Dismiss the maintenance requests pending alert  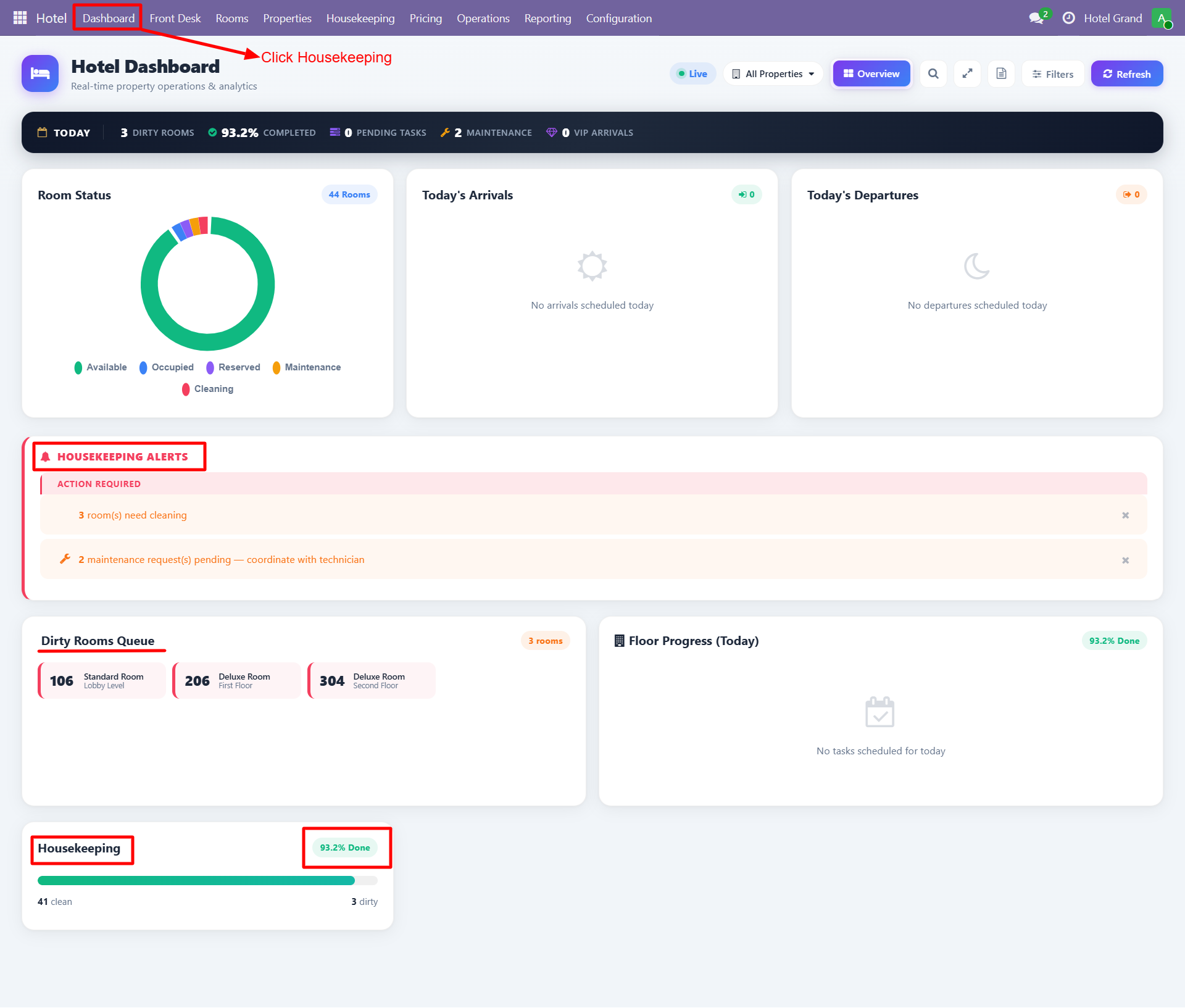[1126, 560]
